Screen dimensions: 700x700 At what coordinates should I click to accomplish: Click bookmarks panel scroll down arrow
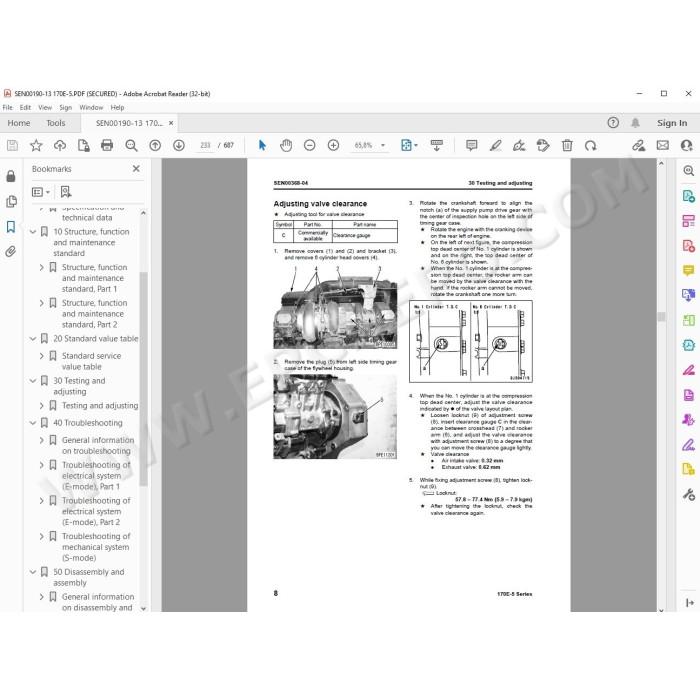(x=143, y=608)
